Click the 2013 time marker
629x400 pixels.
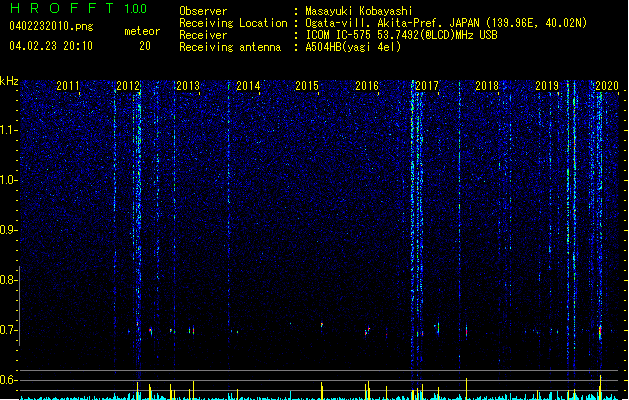coord(188,86)
